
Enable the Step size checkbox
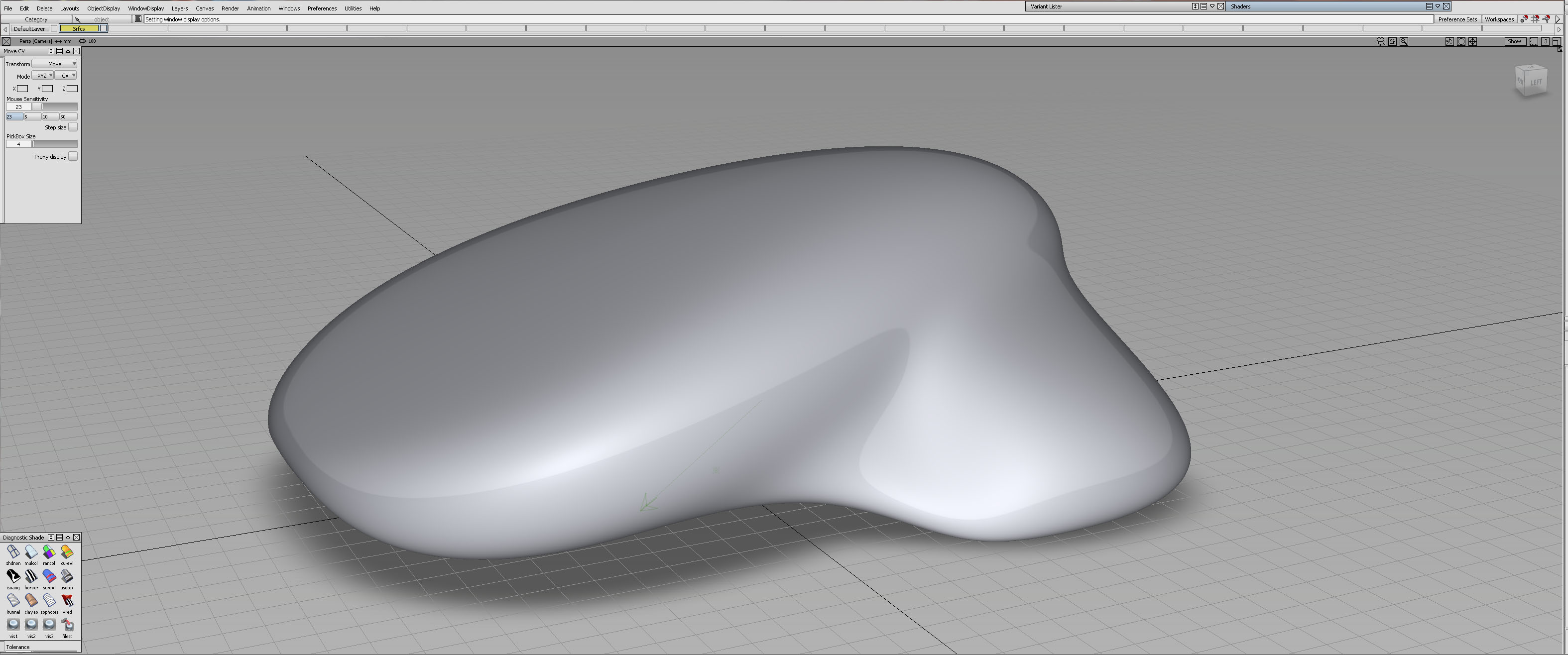click(x=73, y=127)
